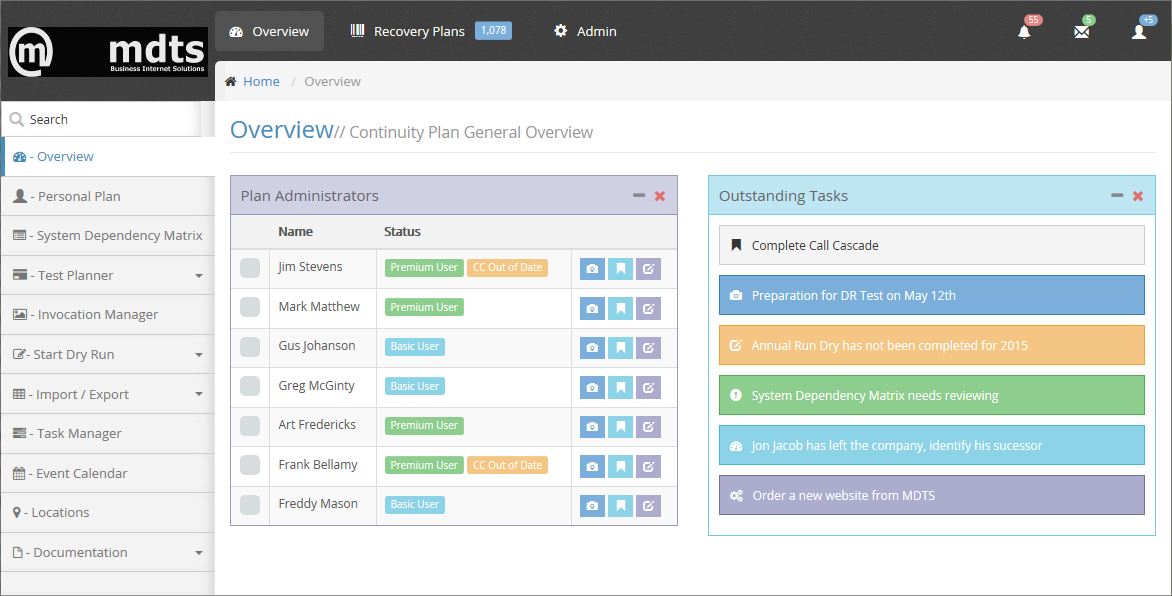Click the bookmark icon for Frank Bellamy
Image resolution: width=1172 pixels, height=596 pixels.
click(x=620, y=466)
